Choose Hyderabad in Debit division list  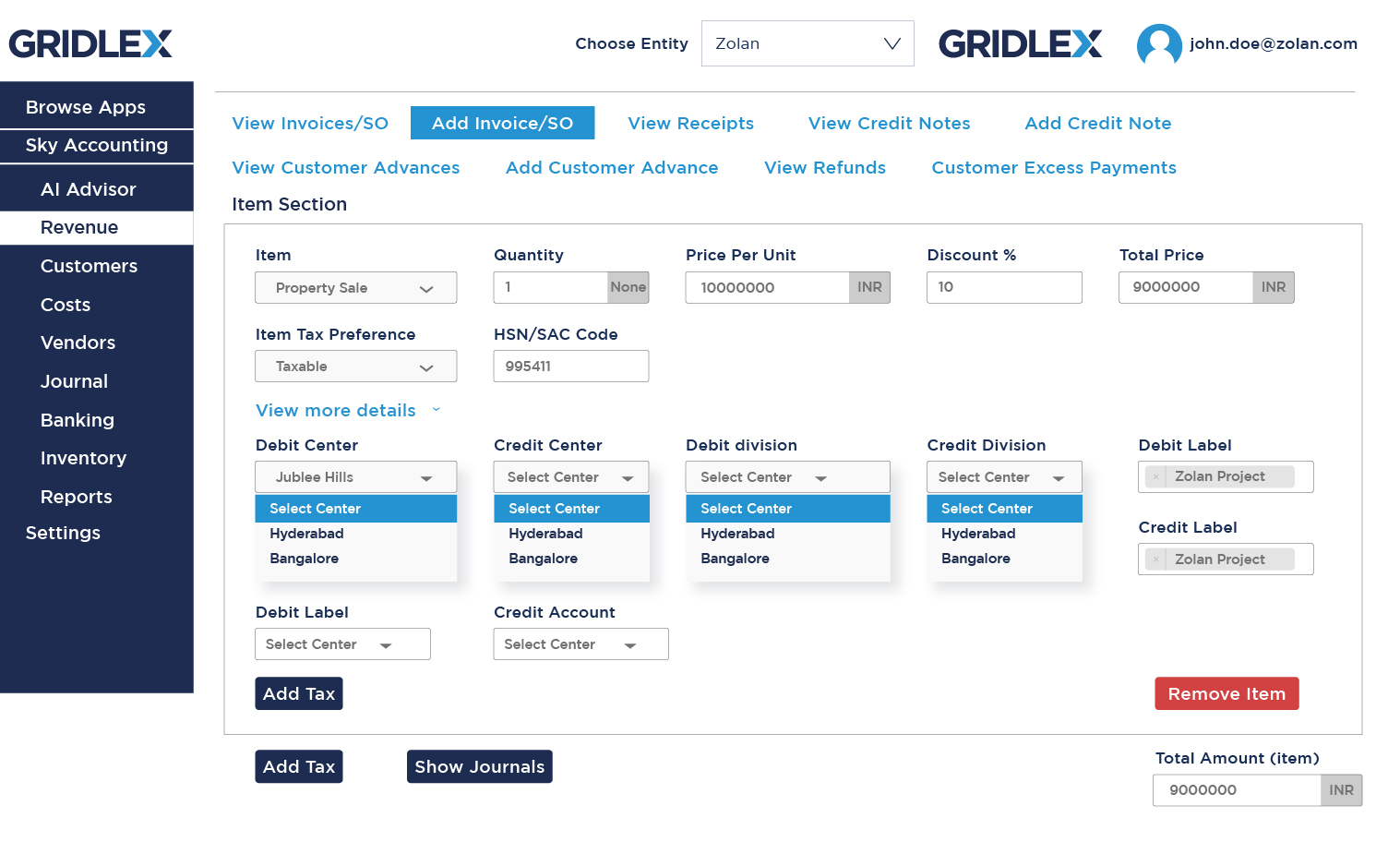(x=788, y=534)
